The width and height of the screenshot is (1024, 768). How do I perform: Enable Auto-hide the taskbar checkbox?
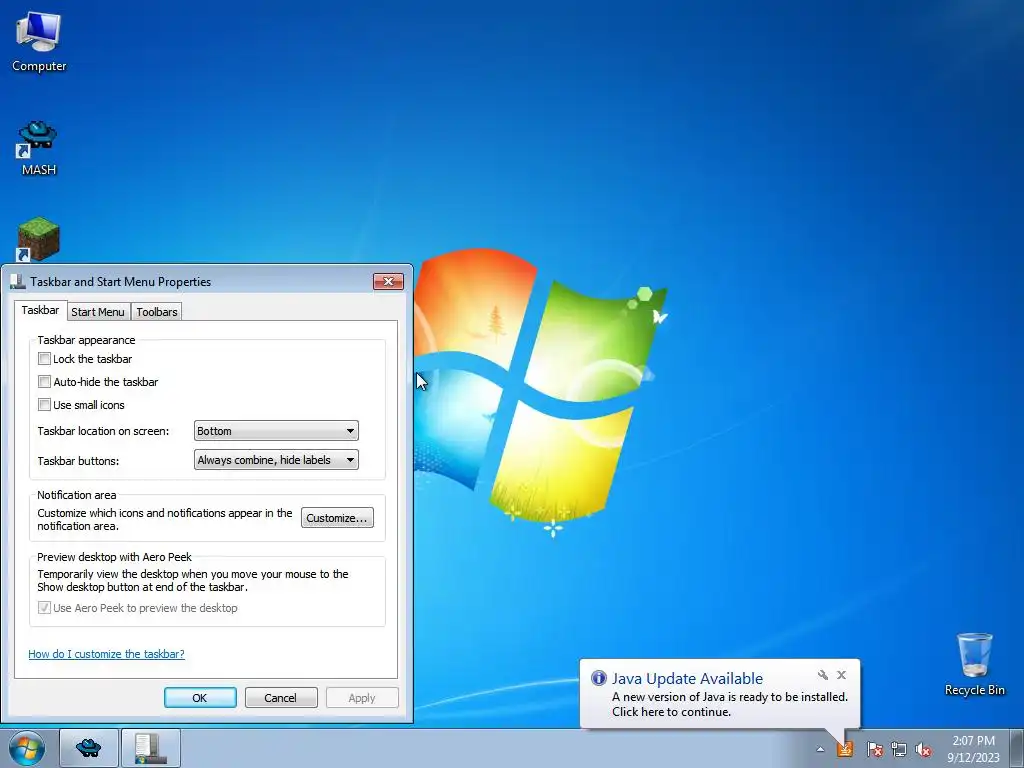[44, 381]
